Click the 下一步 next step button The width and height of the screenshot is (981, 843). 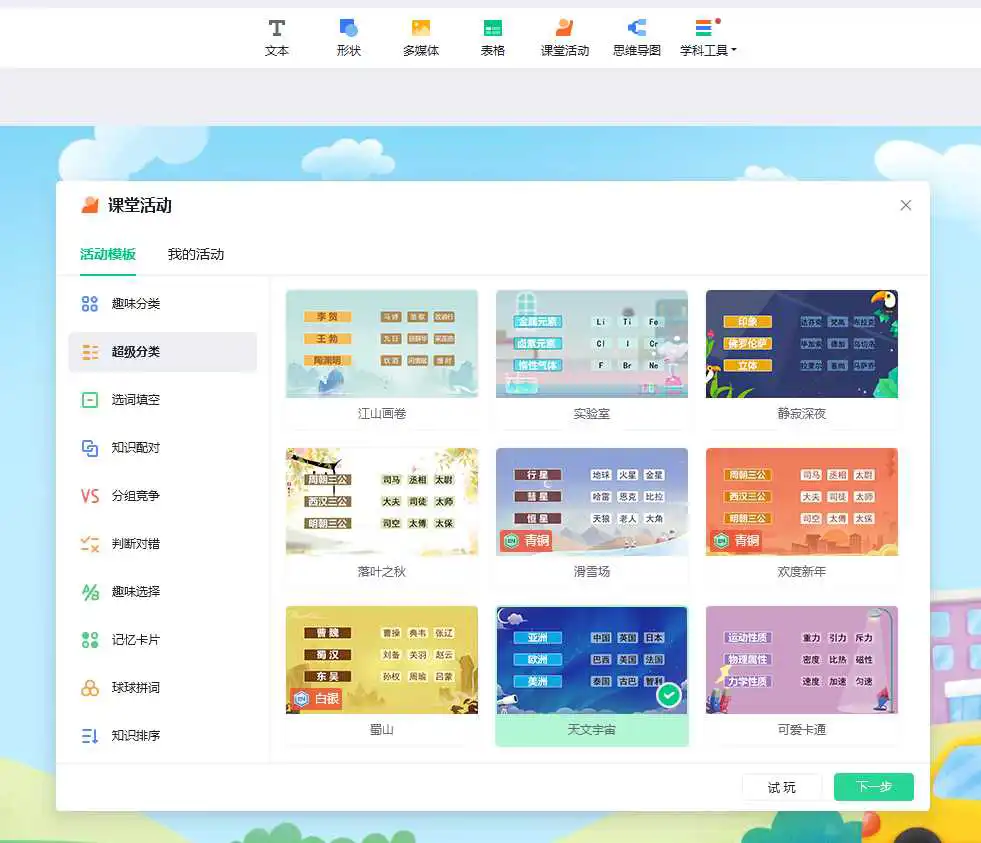click(873, 787)
